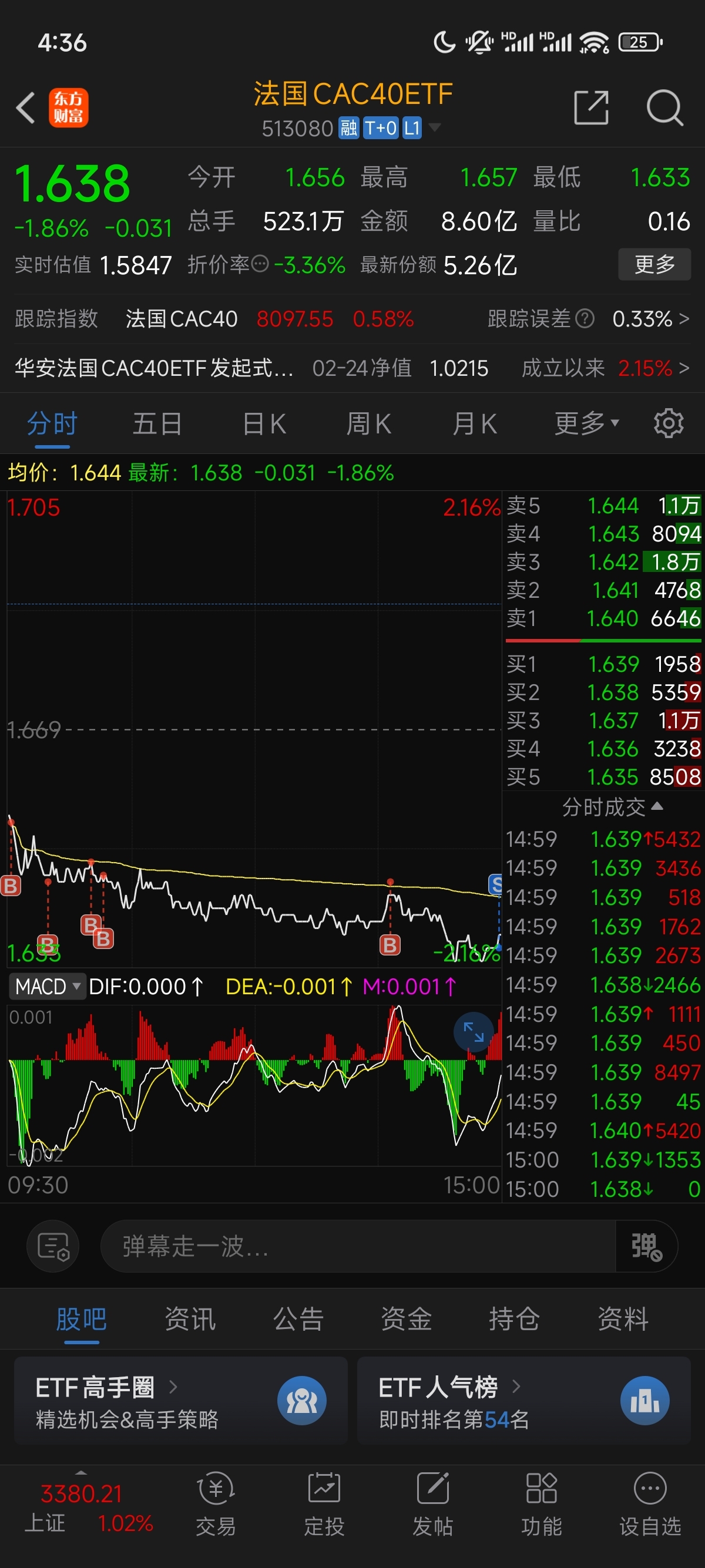The height and width of the screenshot is (1568, 705).
Task: Expand 成立以来 2.15% chevron
Action: pyautogui.click(x=684, y=368)
